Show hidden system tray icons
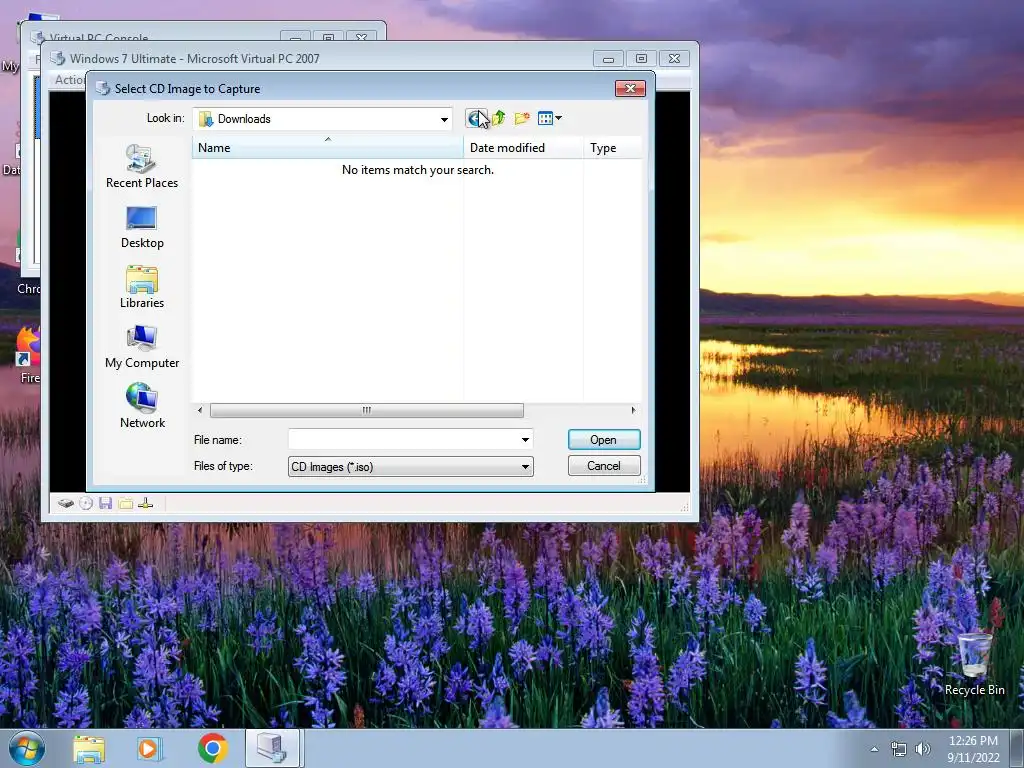Screen dimensions: 1024x768 (x=874, y=749)
